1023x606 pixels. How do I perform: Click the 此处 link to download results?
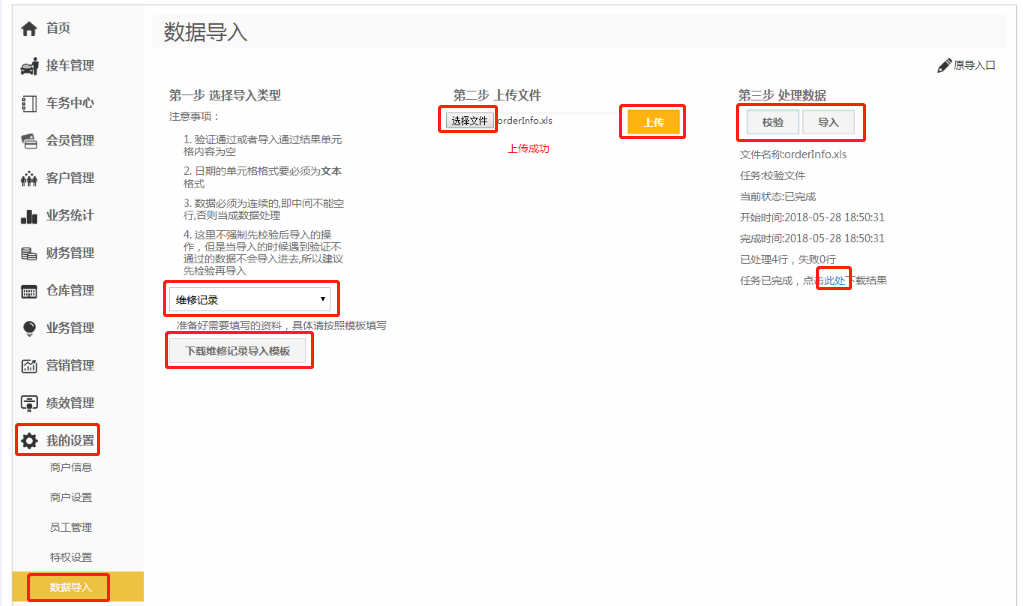[834, 280]
